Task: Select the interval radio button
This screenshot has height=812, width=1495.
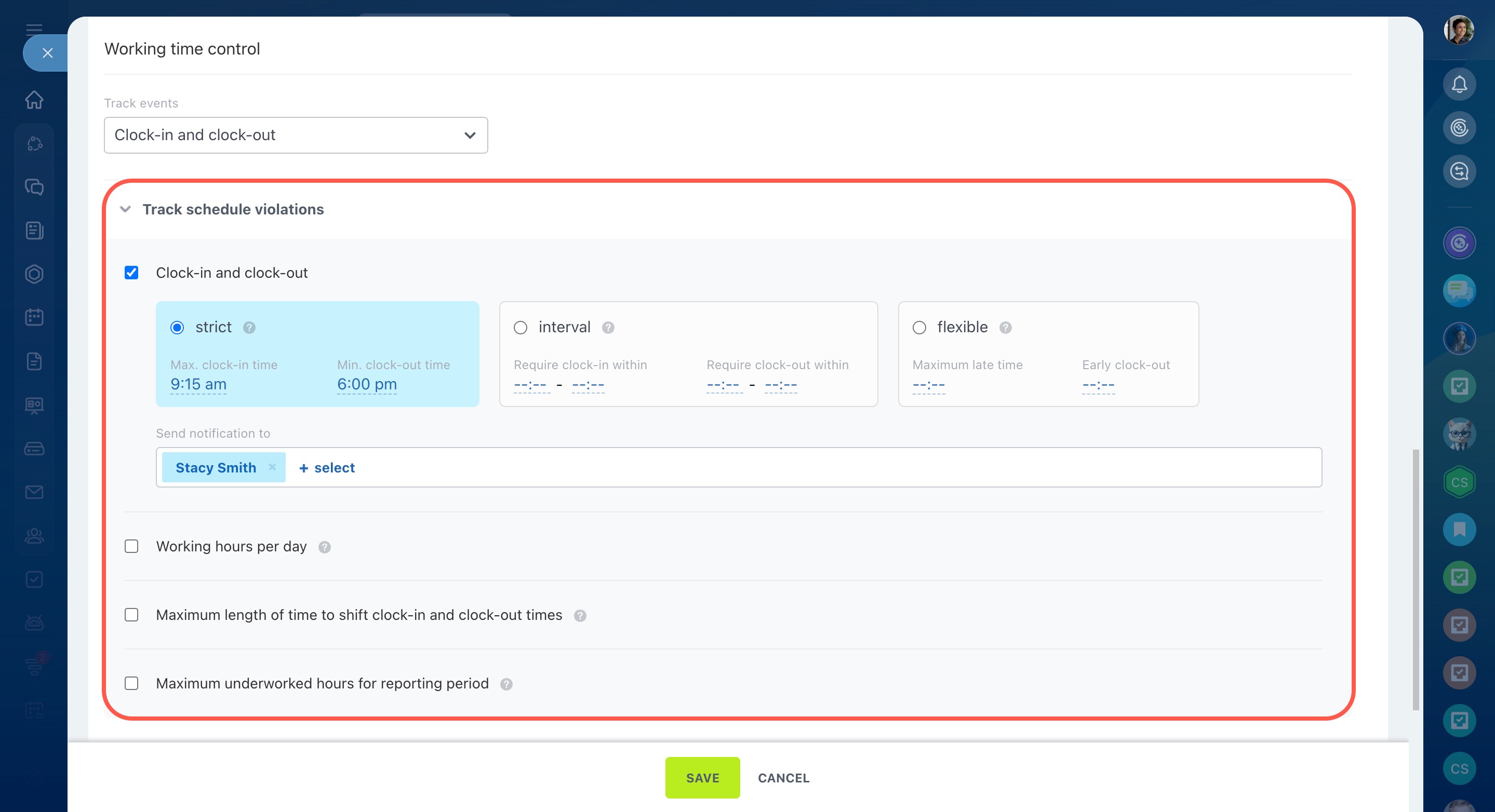Action: pyautogui.click(x=520, y=328)
